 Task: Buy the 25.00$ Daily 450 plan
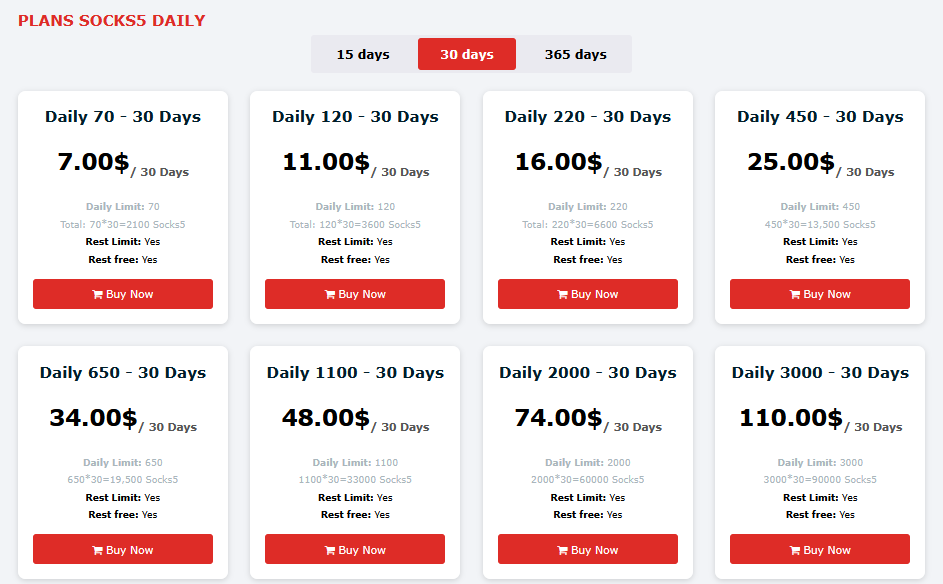[820, 294]
